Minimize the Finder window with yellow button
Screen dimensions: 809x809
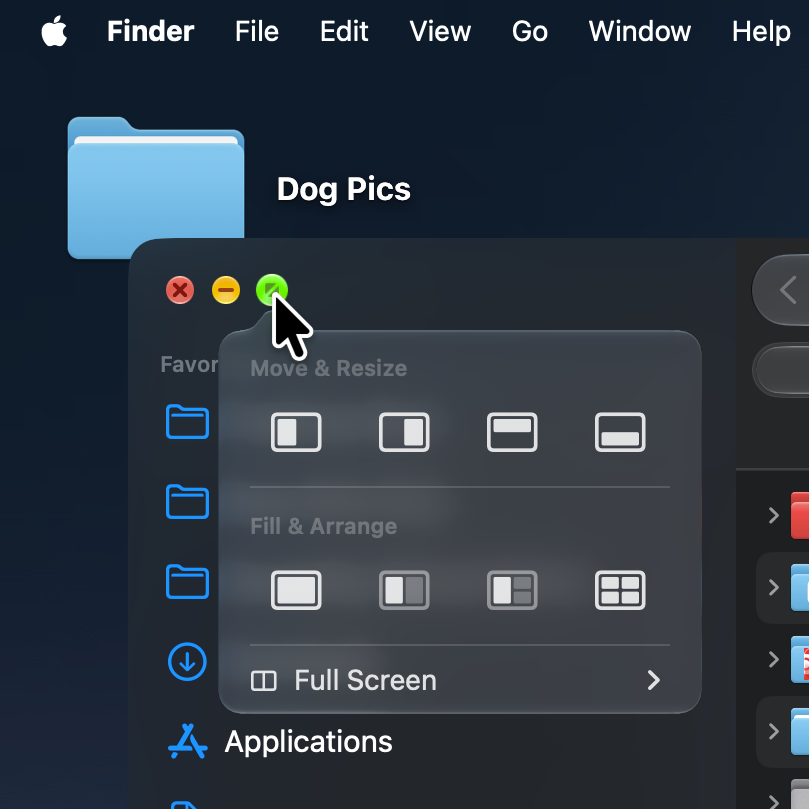(x=226, y=289)
